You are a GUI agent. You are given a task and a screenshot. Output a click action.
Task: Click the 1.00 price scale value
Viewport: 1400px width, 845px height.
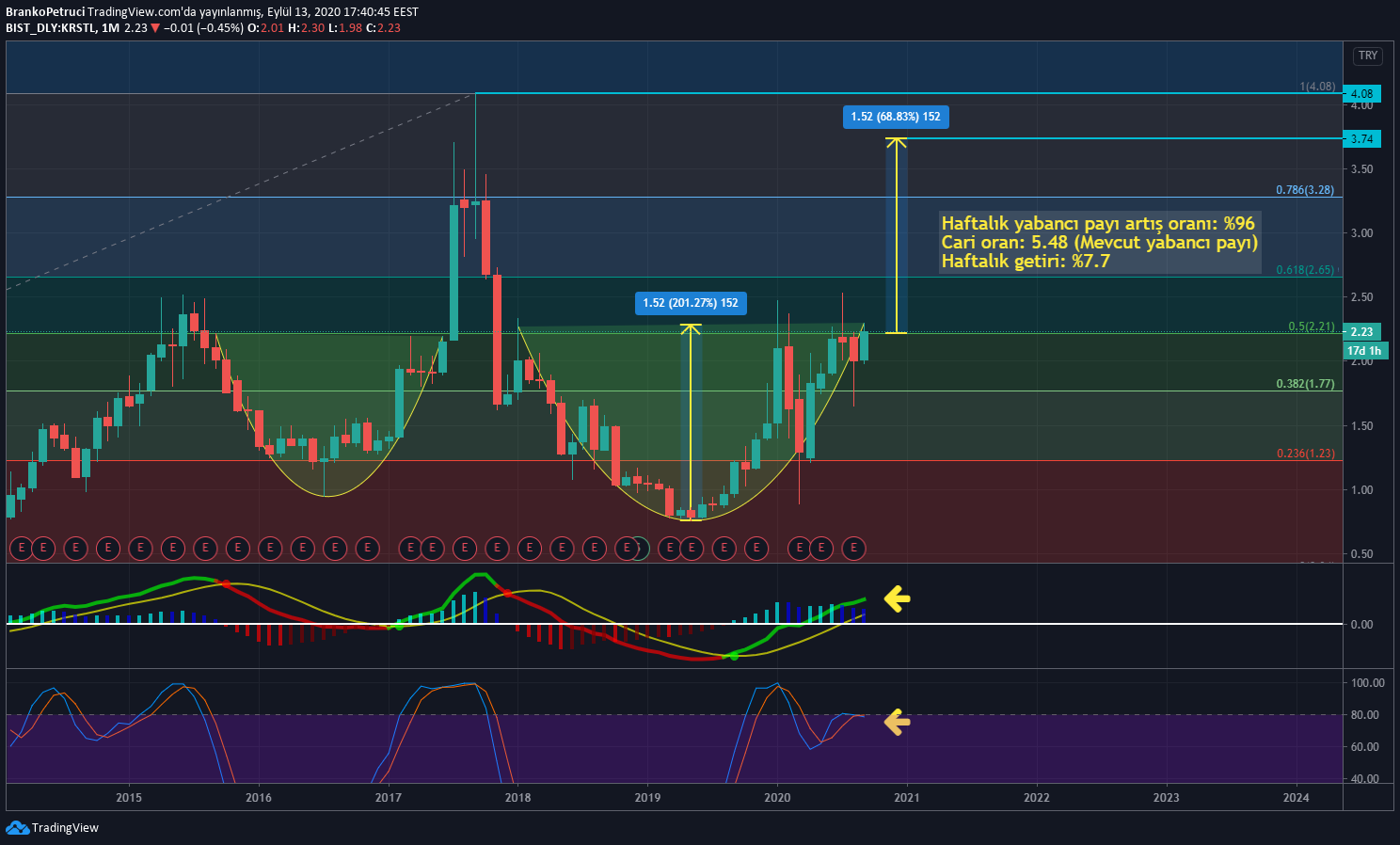tap(1361, 490)
